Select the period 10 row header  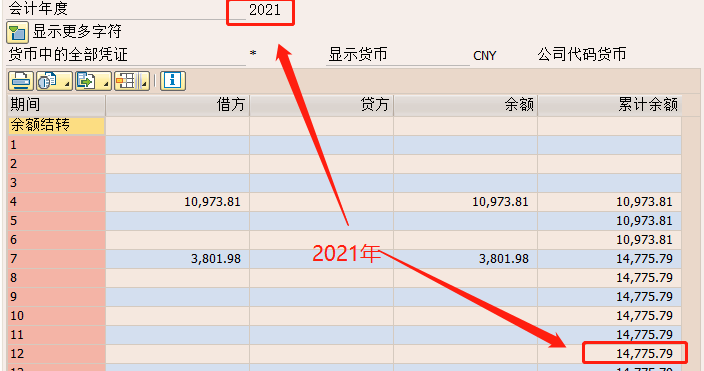(57, 316)
